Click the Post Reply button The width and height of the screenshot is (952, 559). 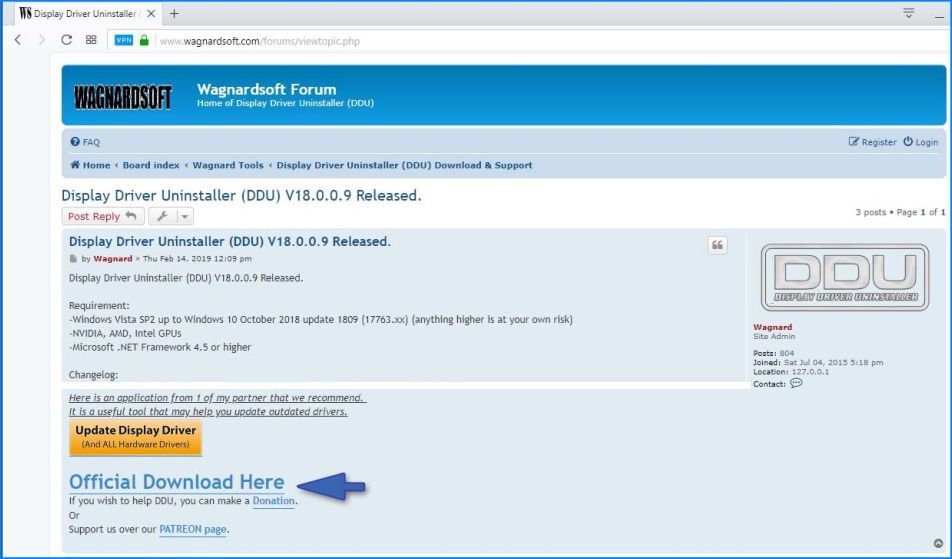click(x=102, y=216)
